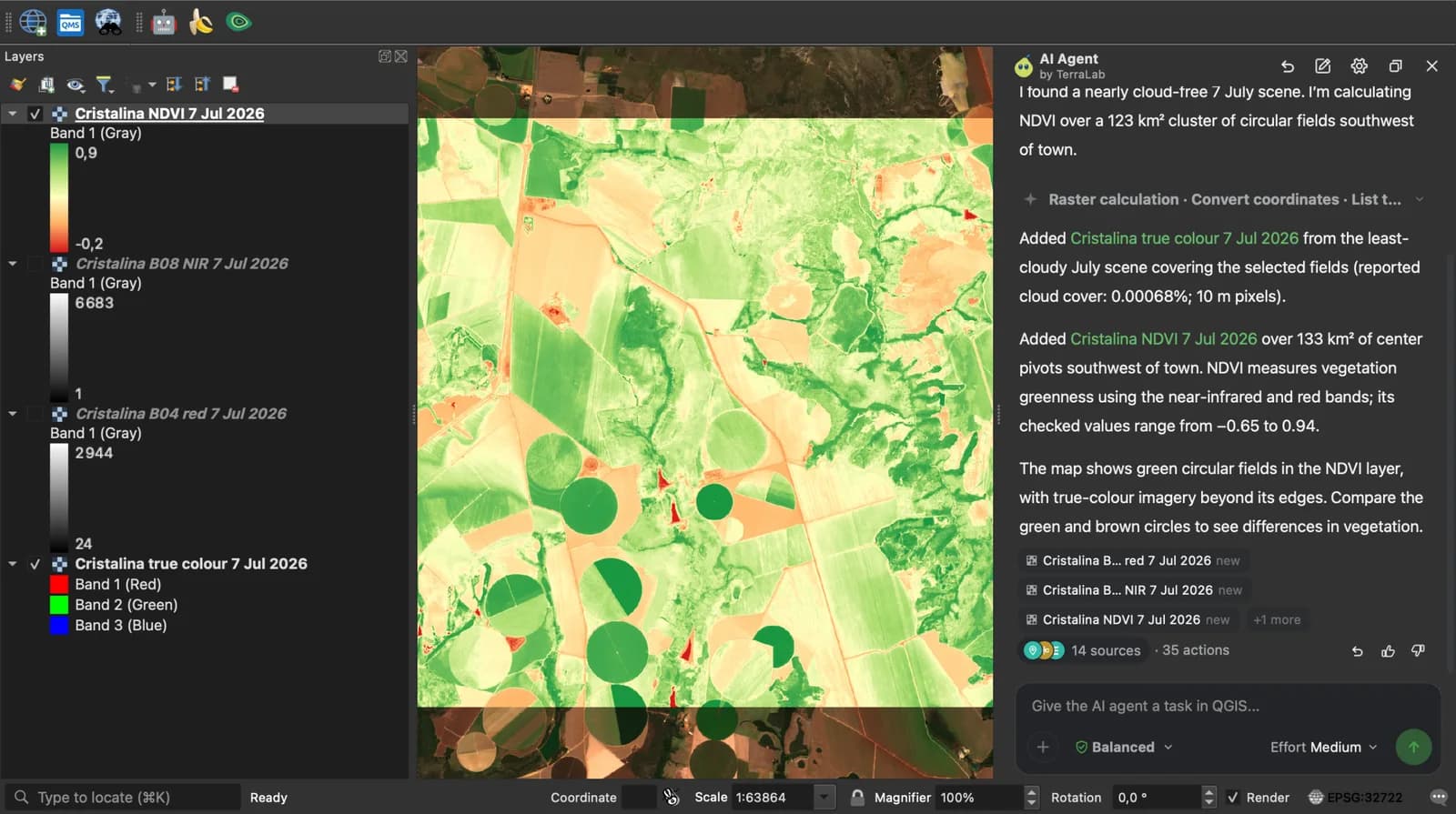
Task: Follow the green Cristalina NDVI layer link
Action: pos(1163,339)
